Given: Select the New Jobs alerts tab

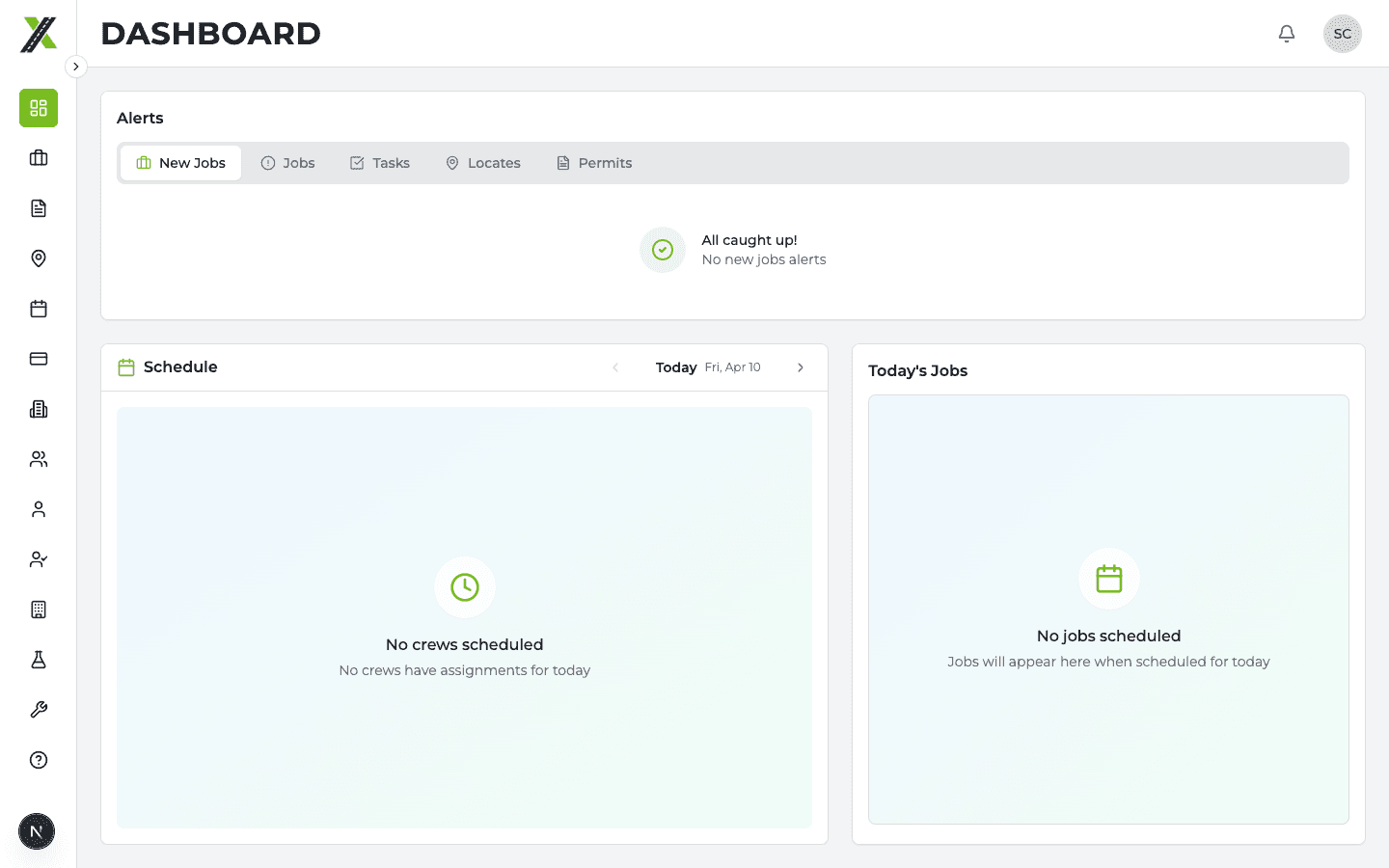Looking at the screenshot, I should coord(180,163).
